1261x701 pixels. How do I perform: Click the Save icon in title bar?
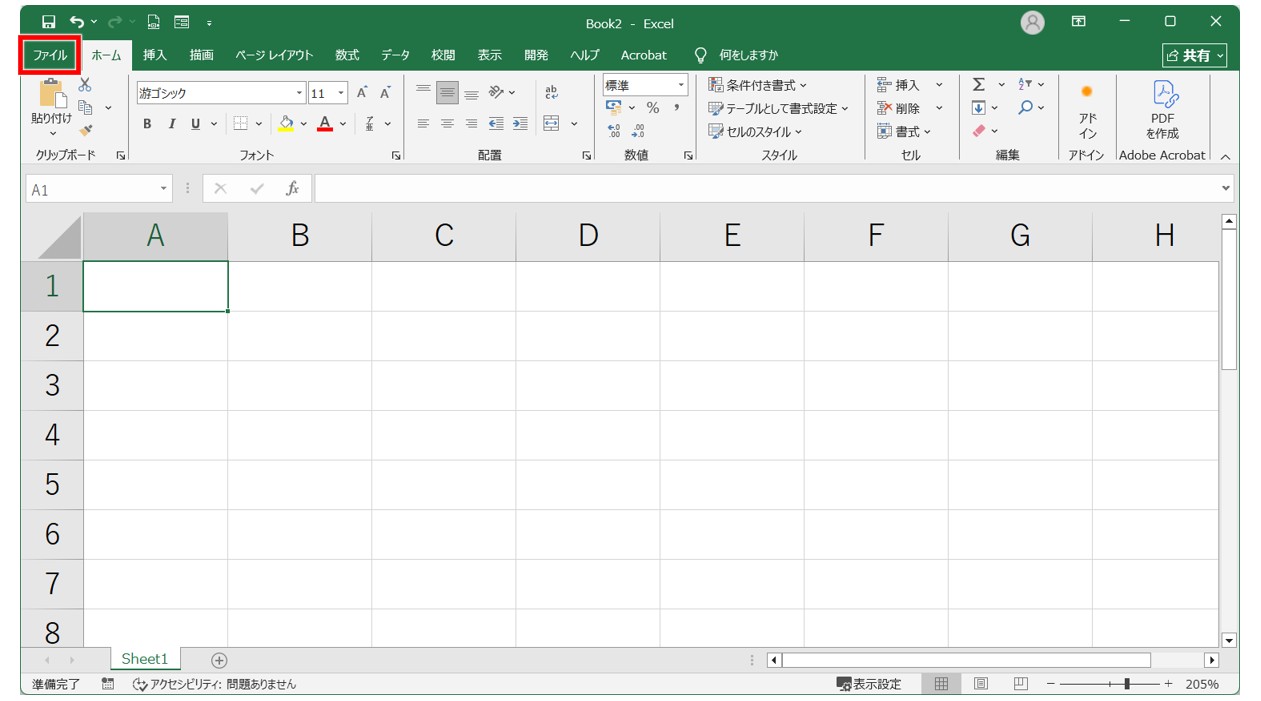[49, 22]
